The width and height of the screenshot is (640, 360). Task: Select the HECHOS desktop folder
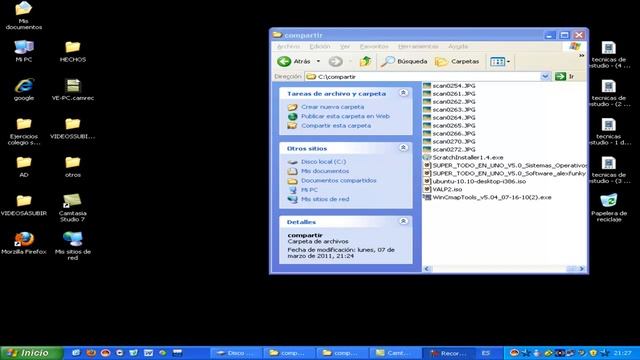coord(73,51)
